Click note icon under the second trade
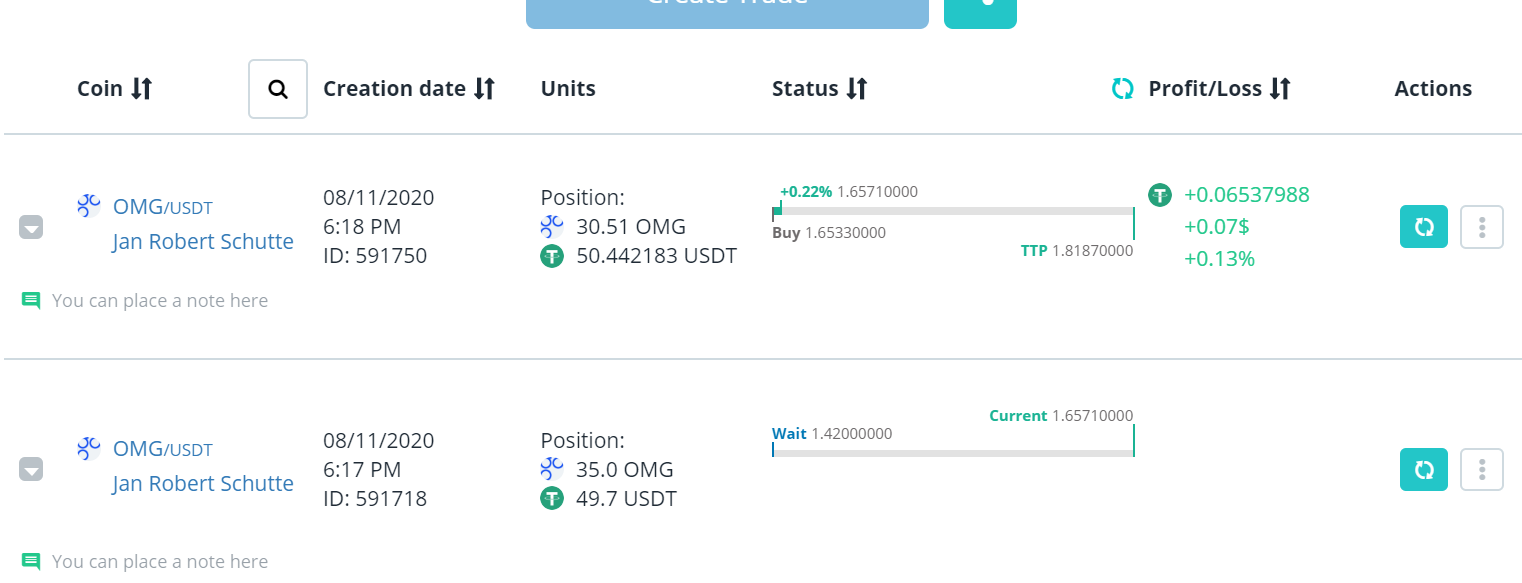The width and height of the screenshot is (1522, 583). click(x=31, y=561)
